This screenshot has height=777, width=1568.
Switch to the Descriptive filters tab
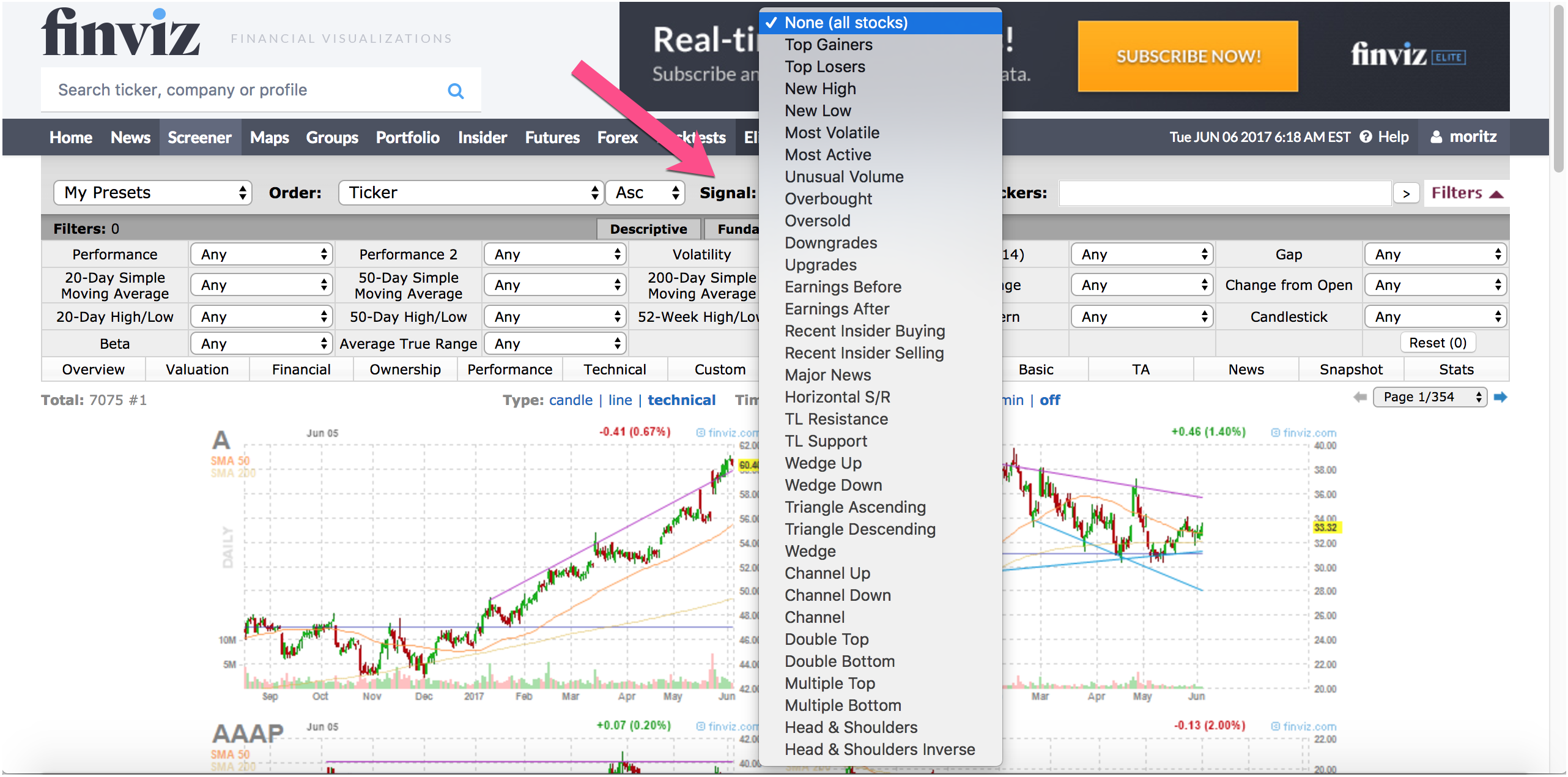pyautogui.click(x=648, y=229)
